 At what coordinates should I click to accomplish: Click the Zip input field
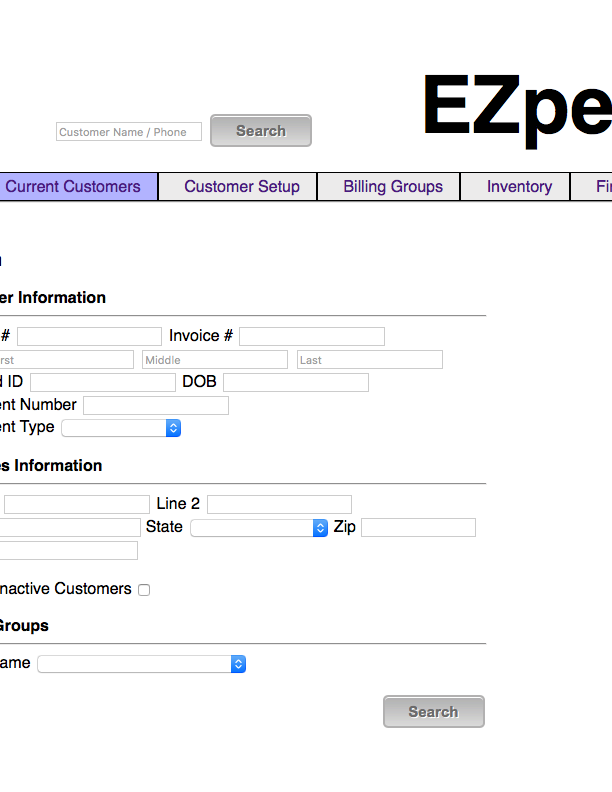pyautogui.click(x=419, y=527)
